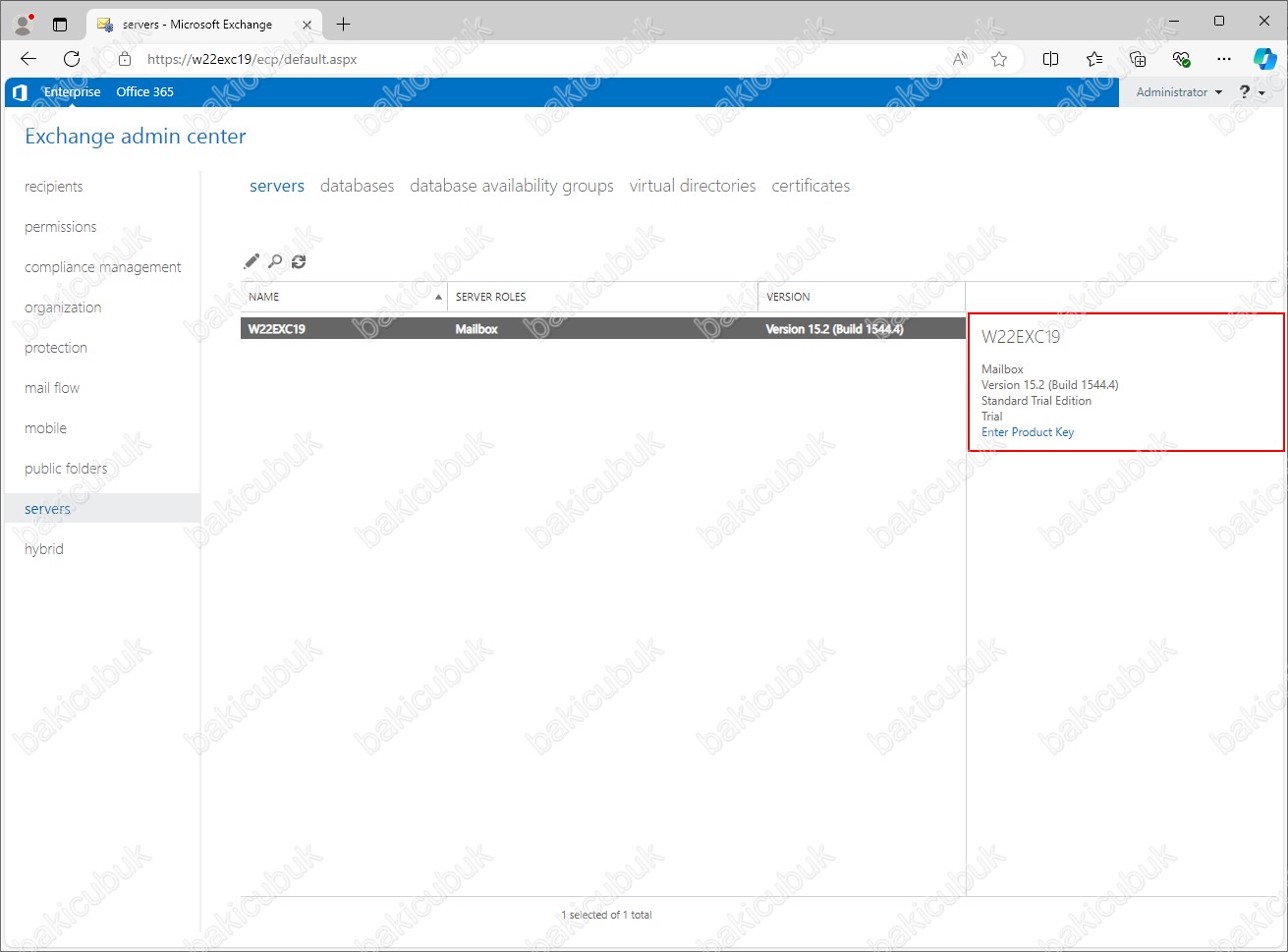
Task: Switch to the Office 365 tab
Action: click(144, 92)
